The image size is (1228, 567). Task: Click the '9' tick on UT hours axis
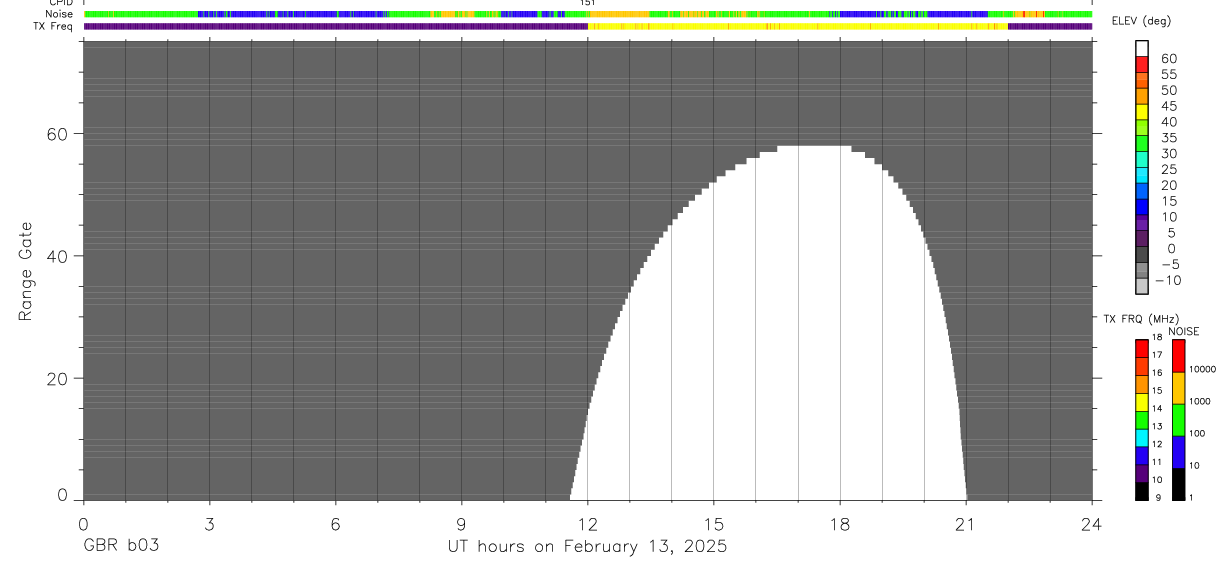461,523
